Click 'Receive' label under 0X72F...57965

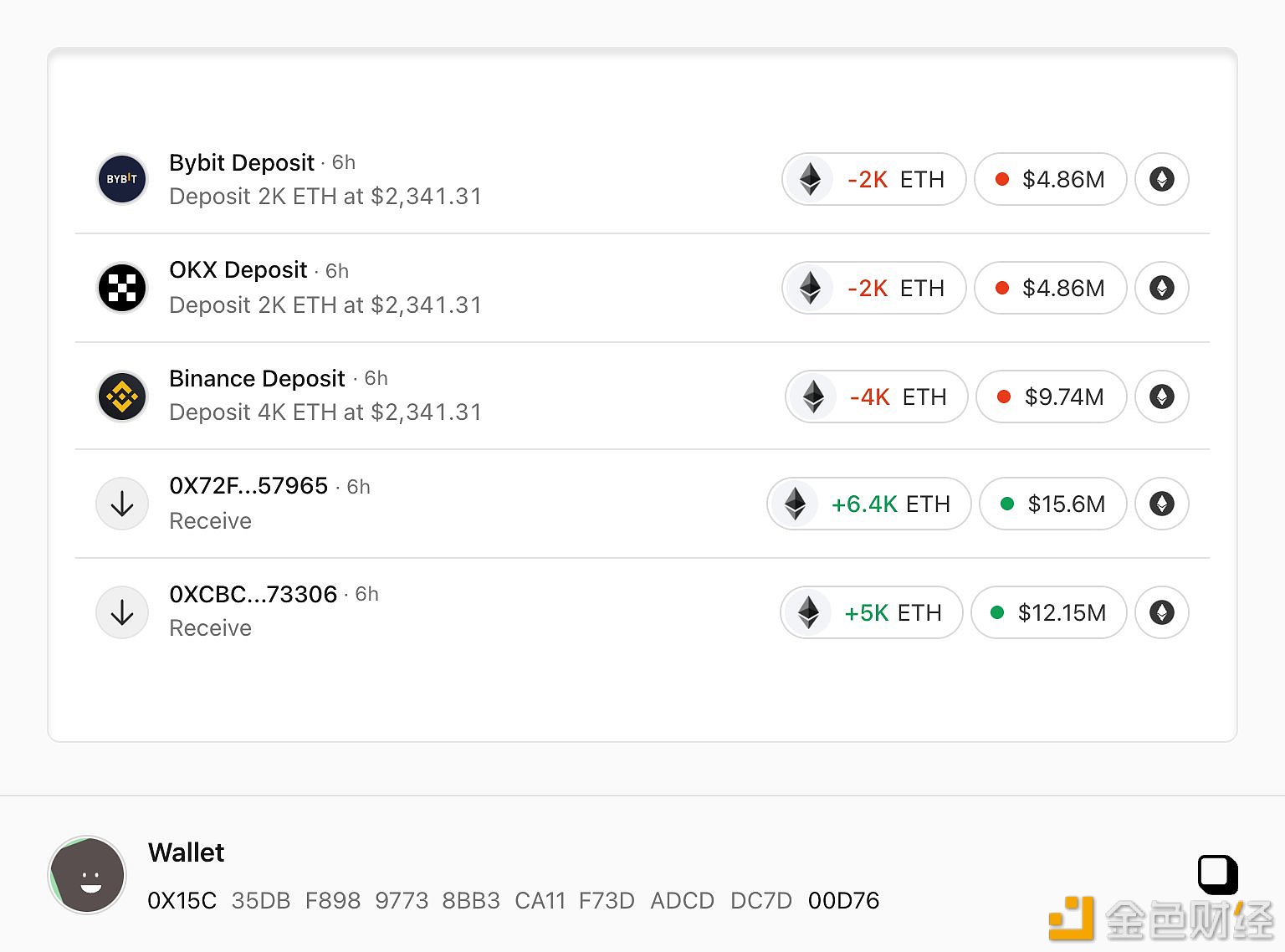[210, 521]
